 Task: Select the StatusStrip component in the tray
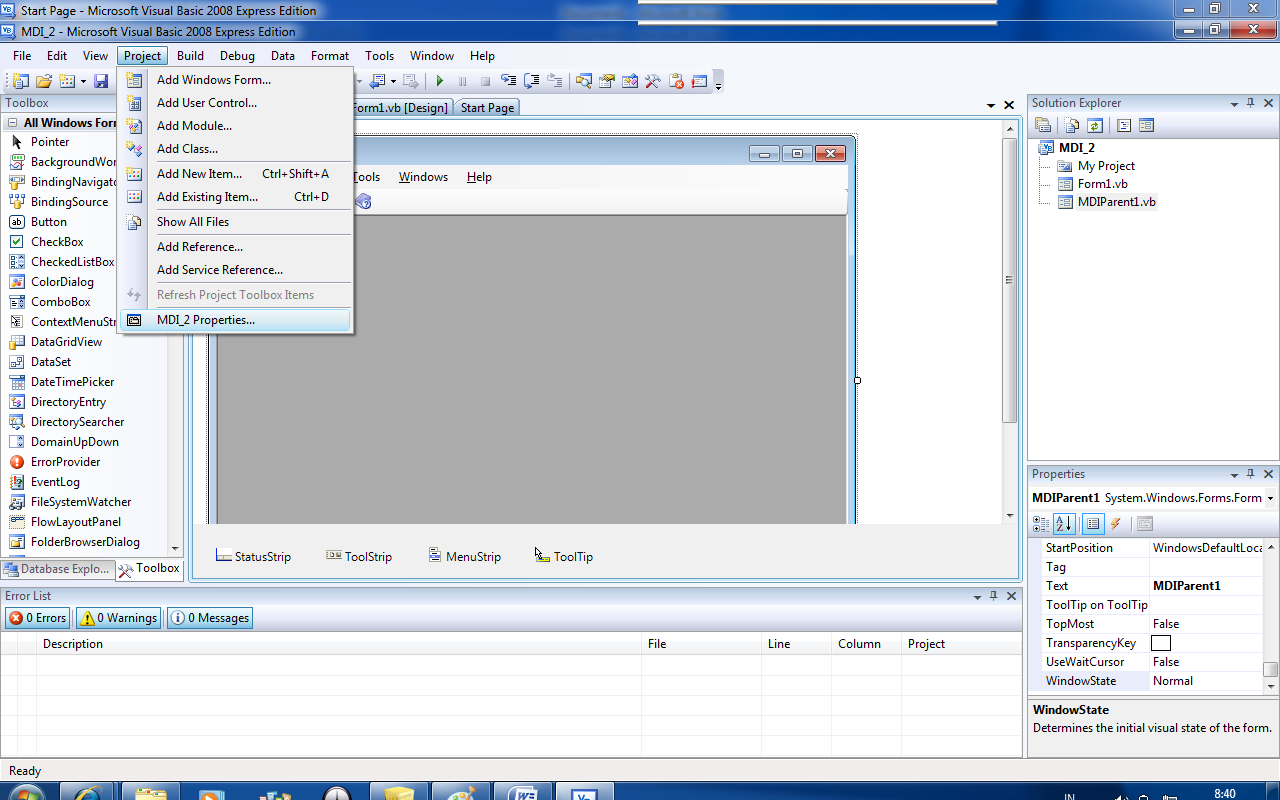tap(253, 556)
